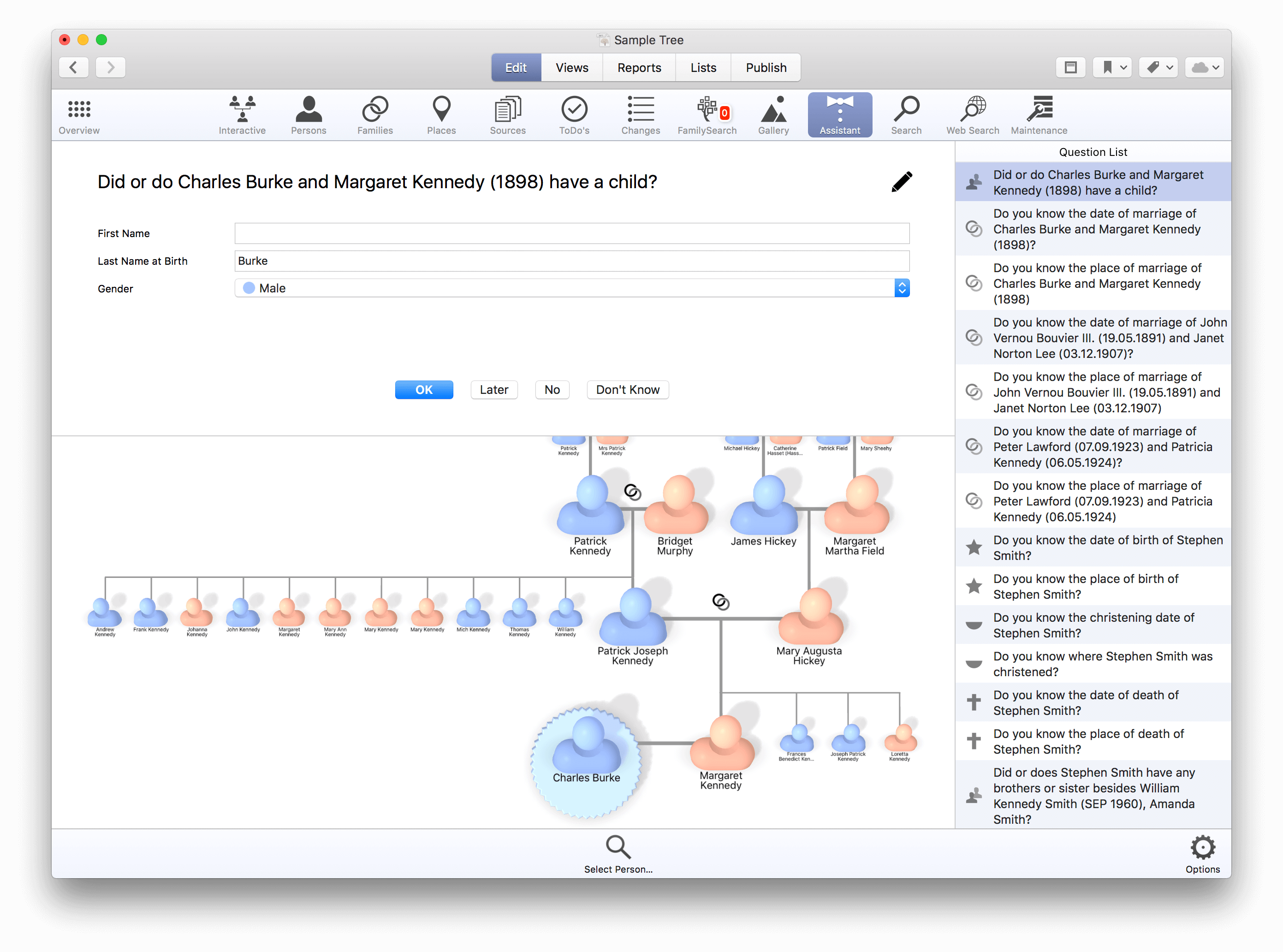Image resolution: width=1283 pixels, height=952 pixels.
Task: Open the Interactive tree editor
Action: [x=242, y=115]
